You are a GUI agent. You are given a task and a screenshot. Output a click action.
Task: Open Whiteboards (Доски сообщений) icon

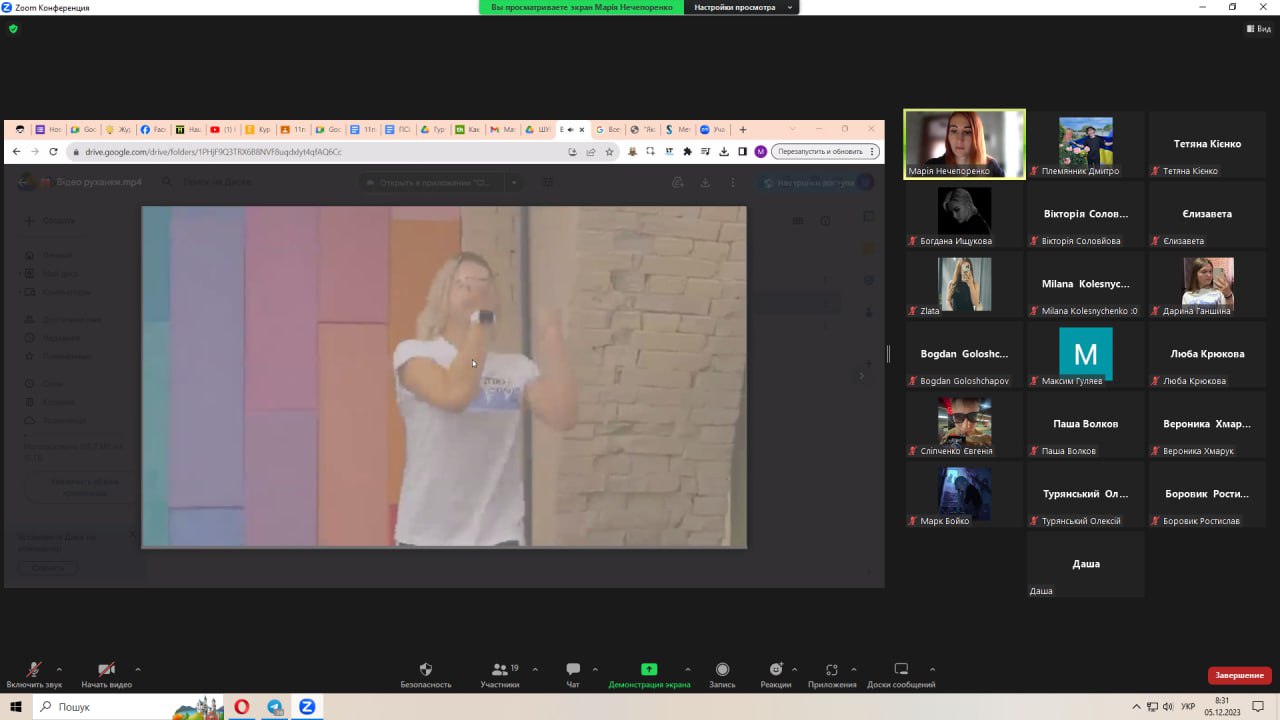click(x=901, y=670)
